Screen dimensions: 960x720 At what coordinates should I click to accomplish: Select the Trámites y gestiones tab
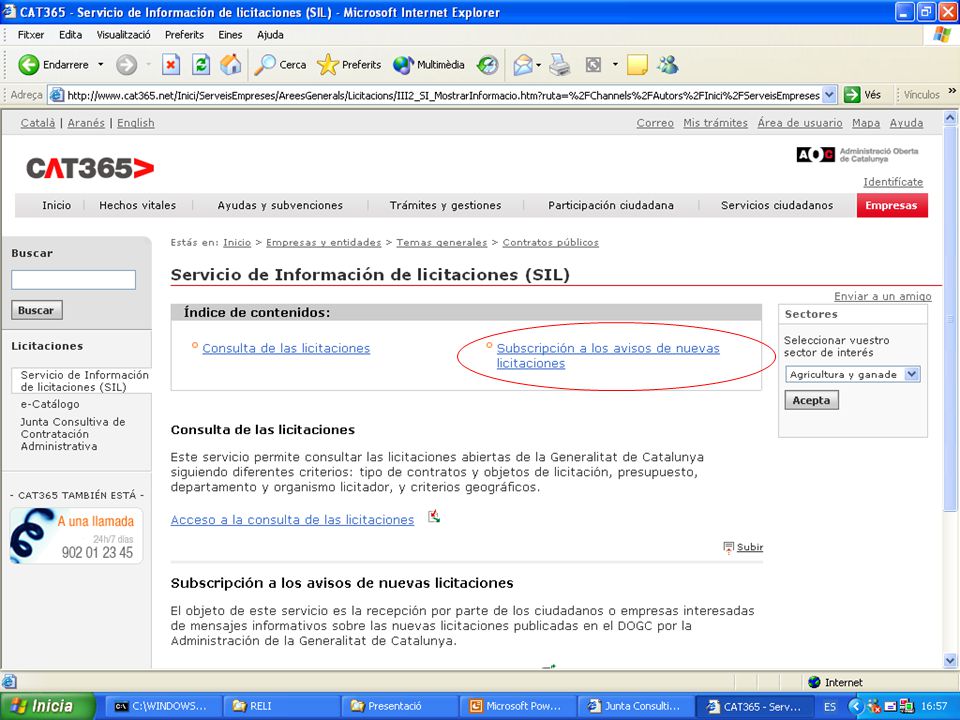(445, 205)
